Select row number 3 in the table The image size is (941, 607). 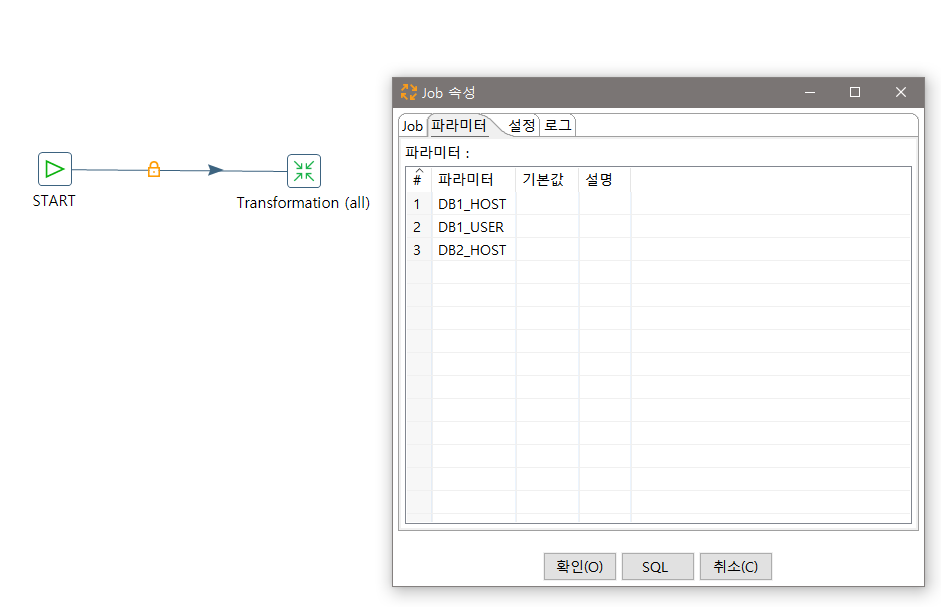[x=419, y=250]
